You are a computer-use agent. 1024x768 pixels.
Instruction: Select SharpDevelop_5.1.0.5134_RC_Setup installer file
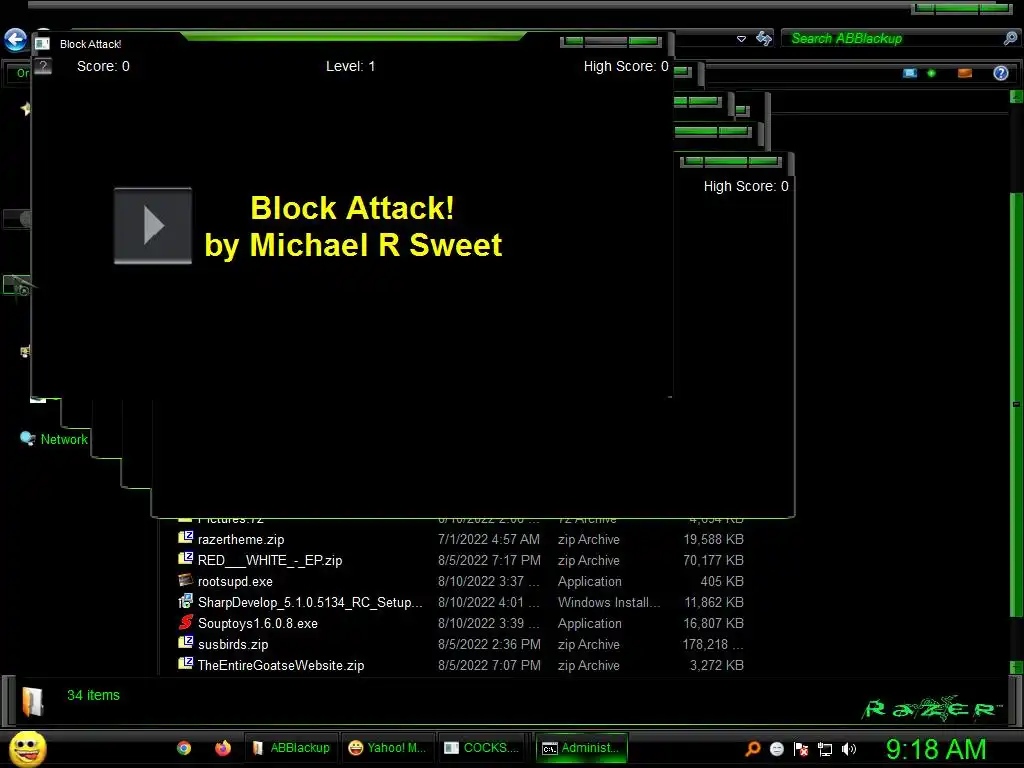[310, 602]
